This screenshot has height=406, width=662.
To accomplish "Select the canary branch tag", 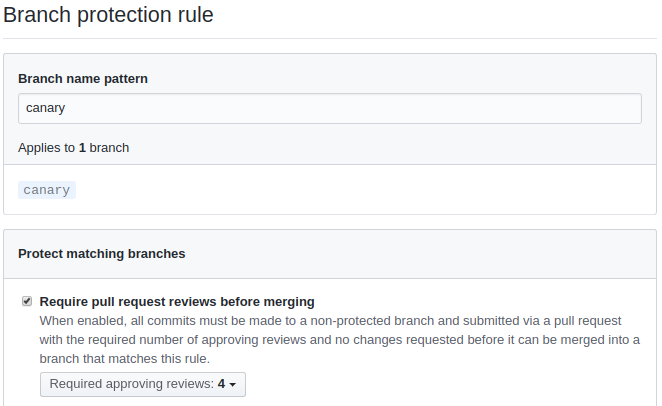I will coord(47,190).
